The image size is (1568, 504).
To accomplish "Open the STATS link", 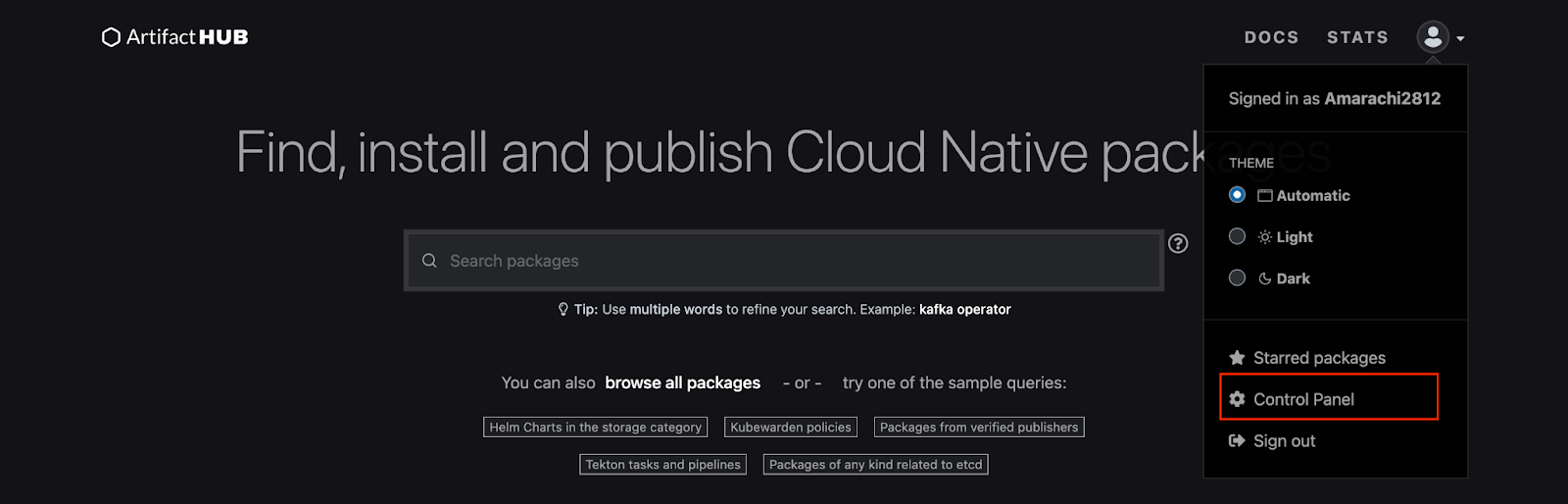I will (1357, 37).
